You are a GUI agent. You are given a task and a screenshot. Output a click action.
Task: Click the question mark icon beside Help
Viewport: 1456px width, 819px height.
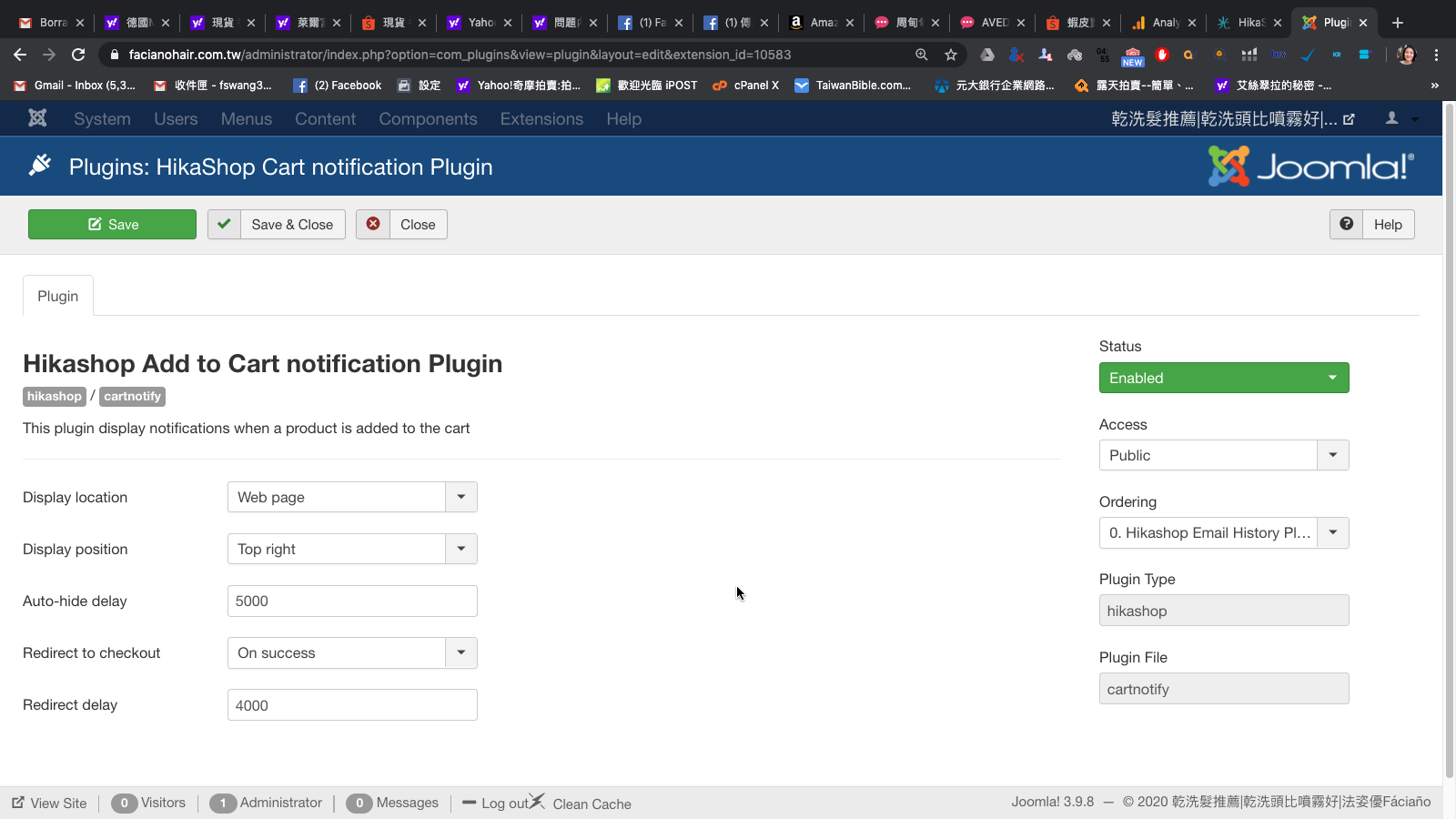click(1346, 224)
